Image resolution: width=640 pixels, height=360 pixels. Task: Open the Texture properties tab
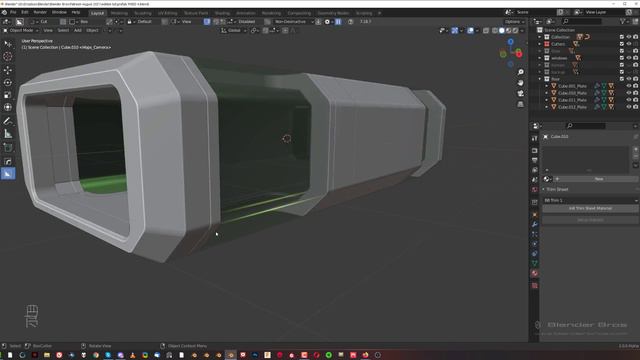pyautogui.click(x=534, y=286)
